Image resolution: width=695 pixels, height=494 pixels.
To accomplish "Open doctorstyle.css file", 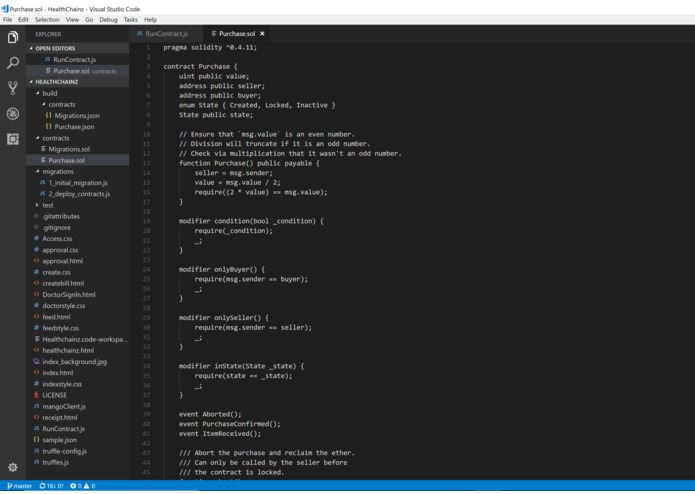I will 78,306.
